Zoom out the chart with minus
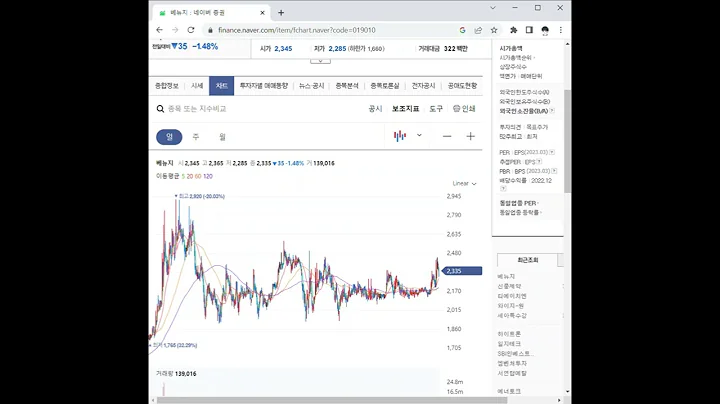Screen dimensions: 720x404 coord(447,136)
